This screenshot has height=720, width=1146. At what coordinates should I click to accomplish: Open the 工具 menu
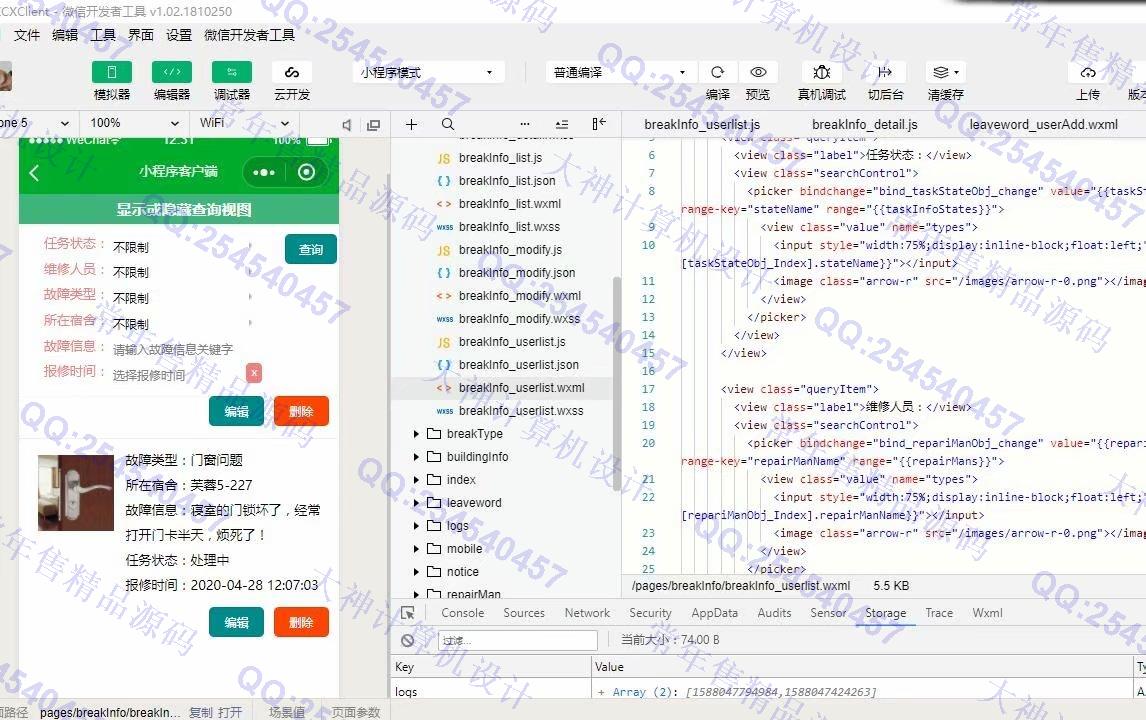point(103,35)
